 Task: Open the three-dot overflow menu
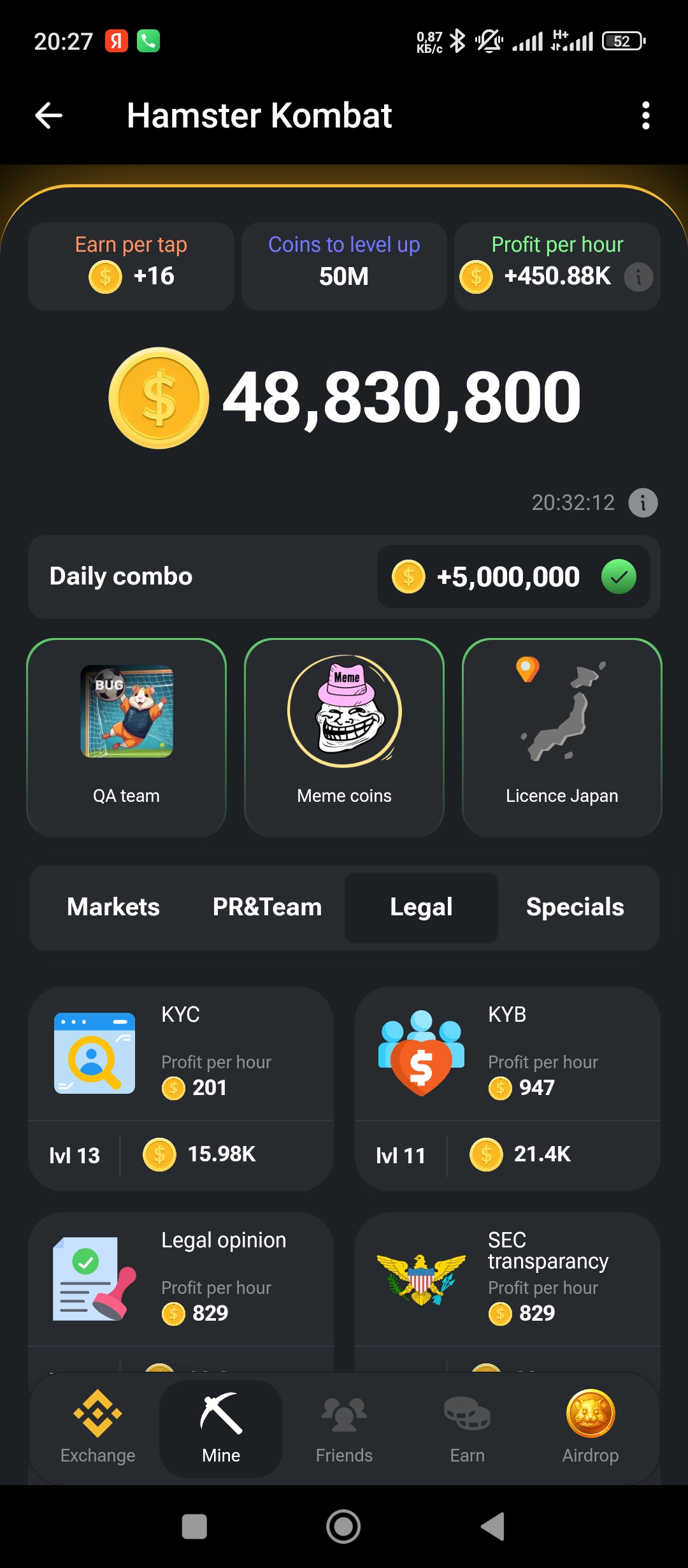tap(646, 115)
